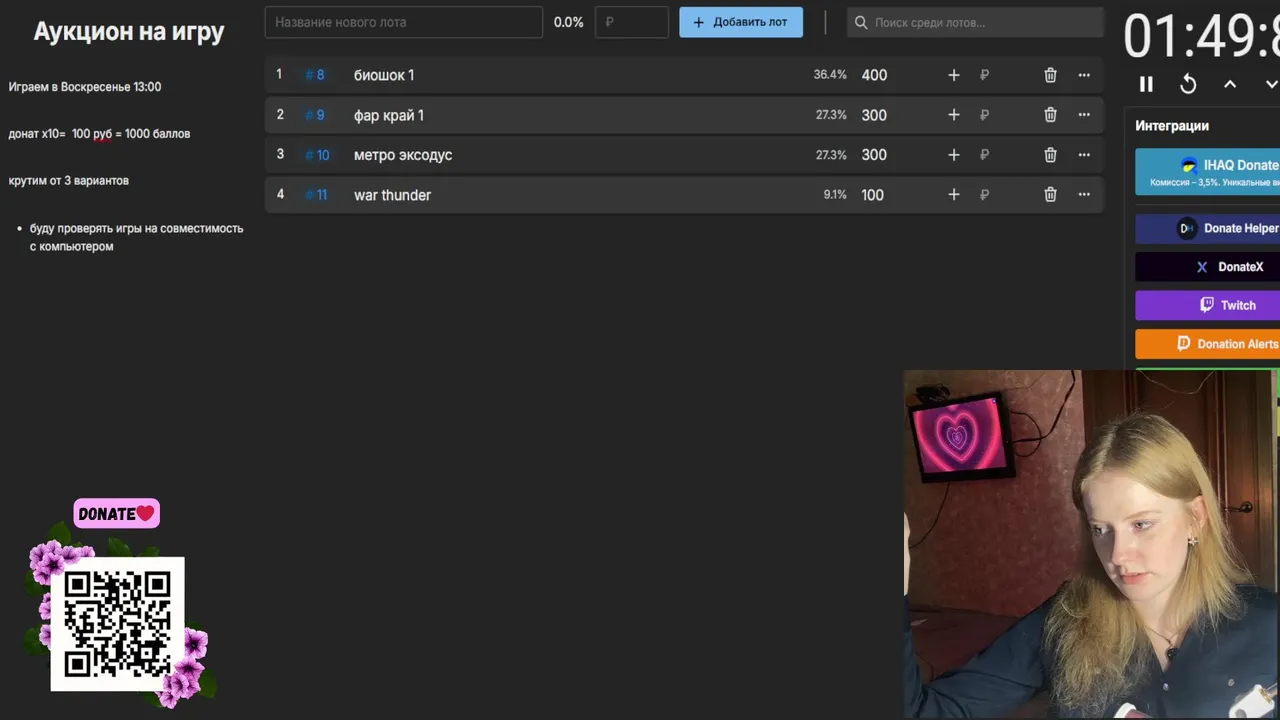Click ruble icon in метро эксодус row
This screenshot has width=1280, height=720.
point(985,155)
